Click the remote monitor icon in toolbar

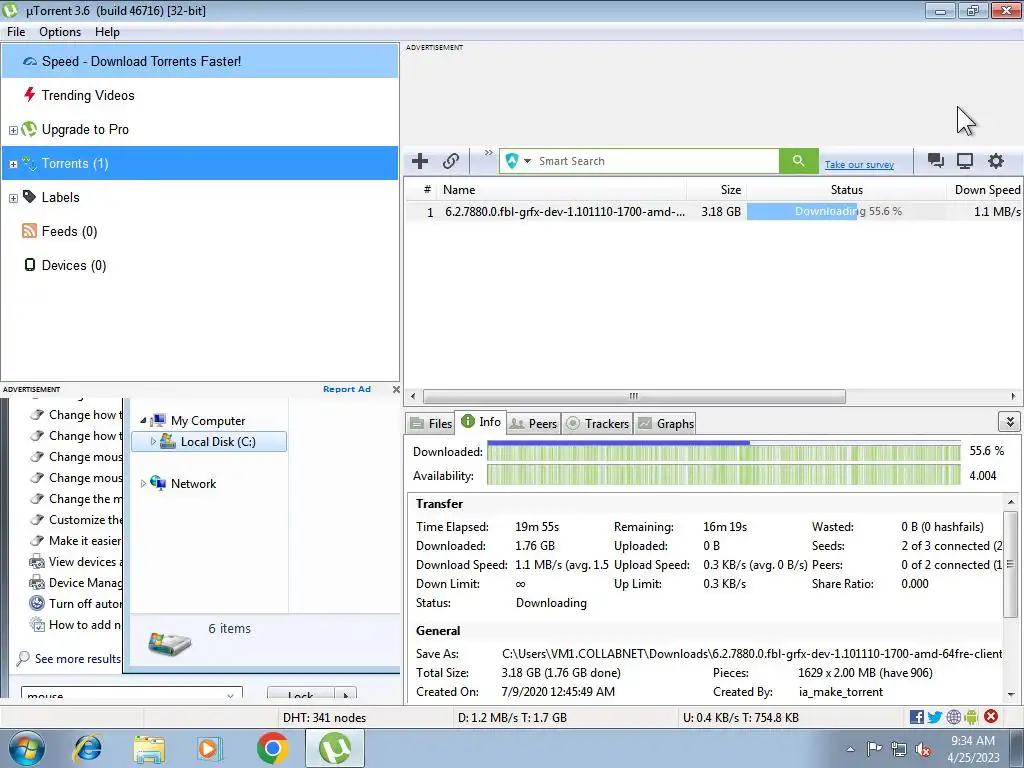click(965, 161)
